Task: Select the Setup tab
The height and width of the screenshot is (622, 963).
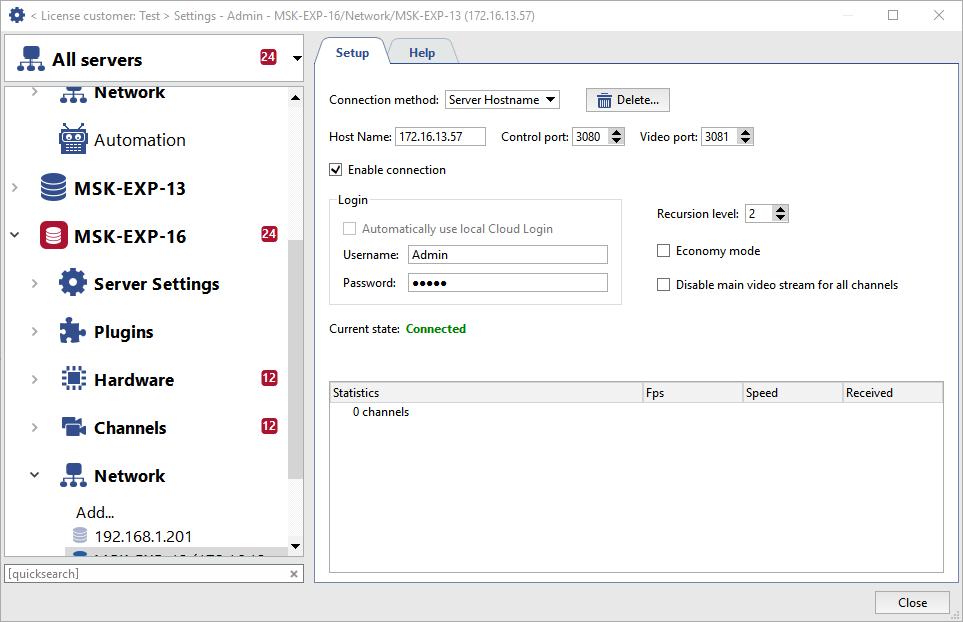Action: [352, 53]
